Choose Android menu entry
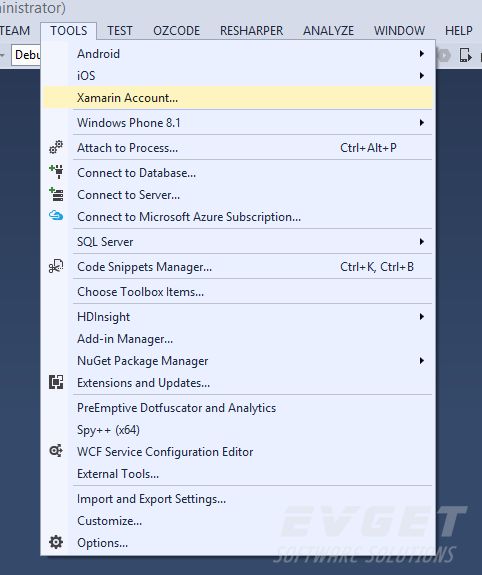 [x=238, y=54]
